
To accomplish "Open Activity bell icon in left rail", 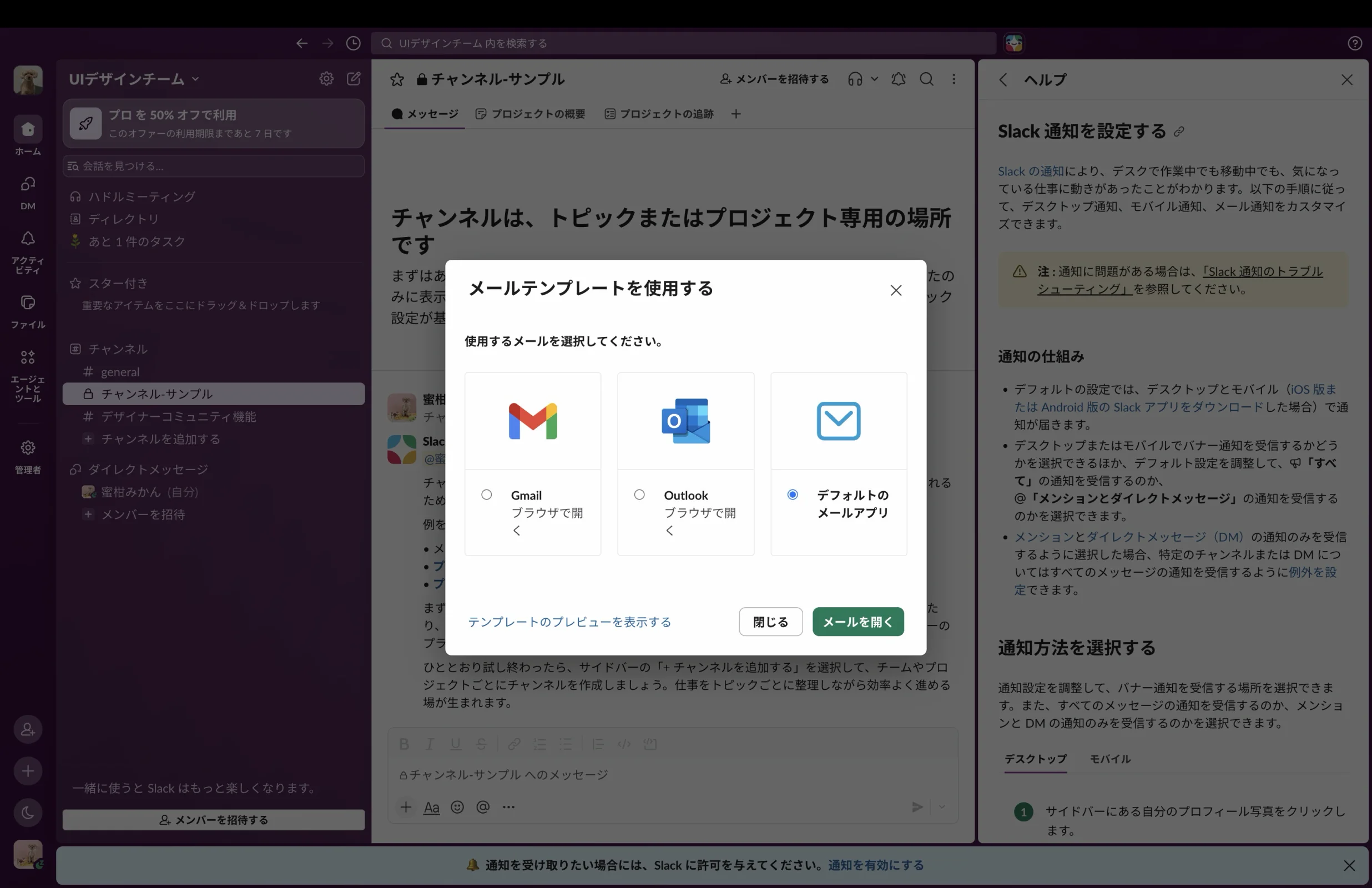I will (28, 238).
